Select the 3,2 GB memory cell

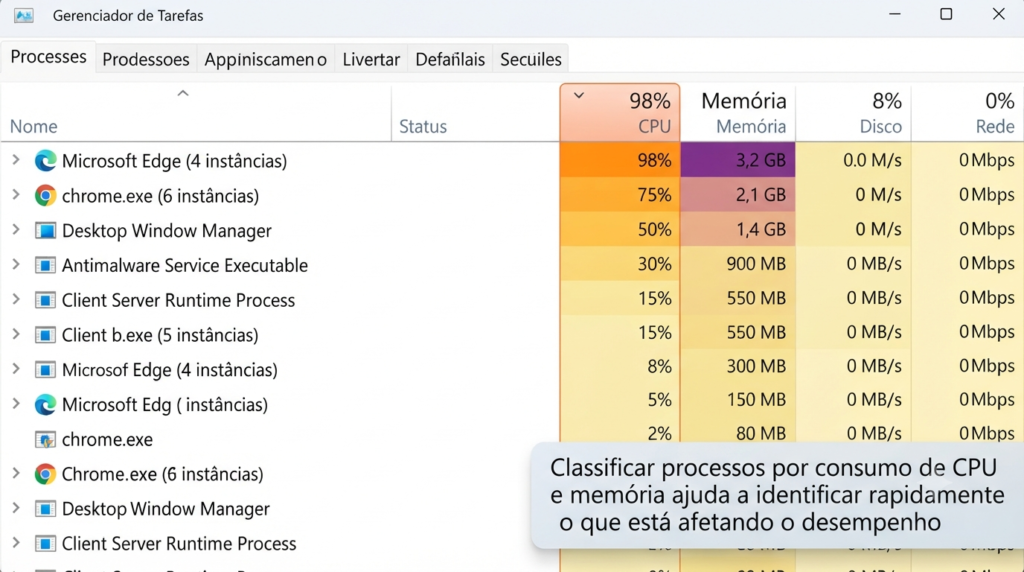coord(738,160)
